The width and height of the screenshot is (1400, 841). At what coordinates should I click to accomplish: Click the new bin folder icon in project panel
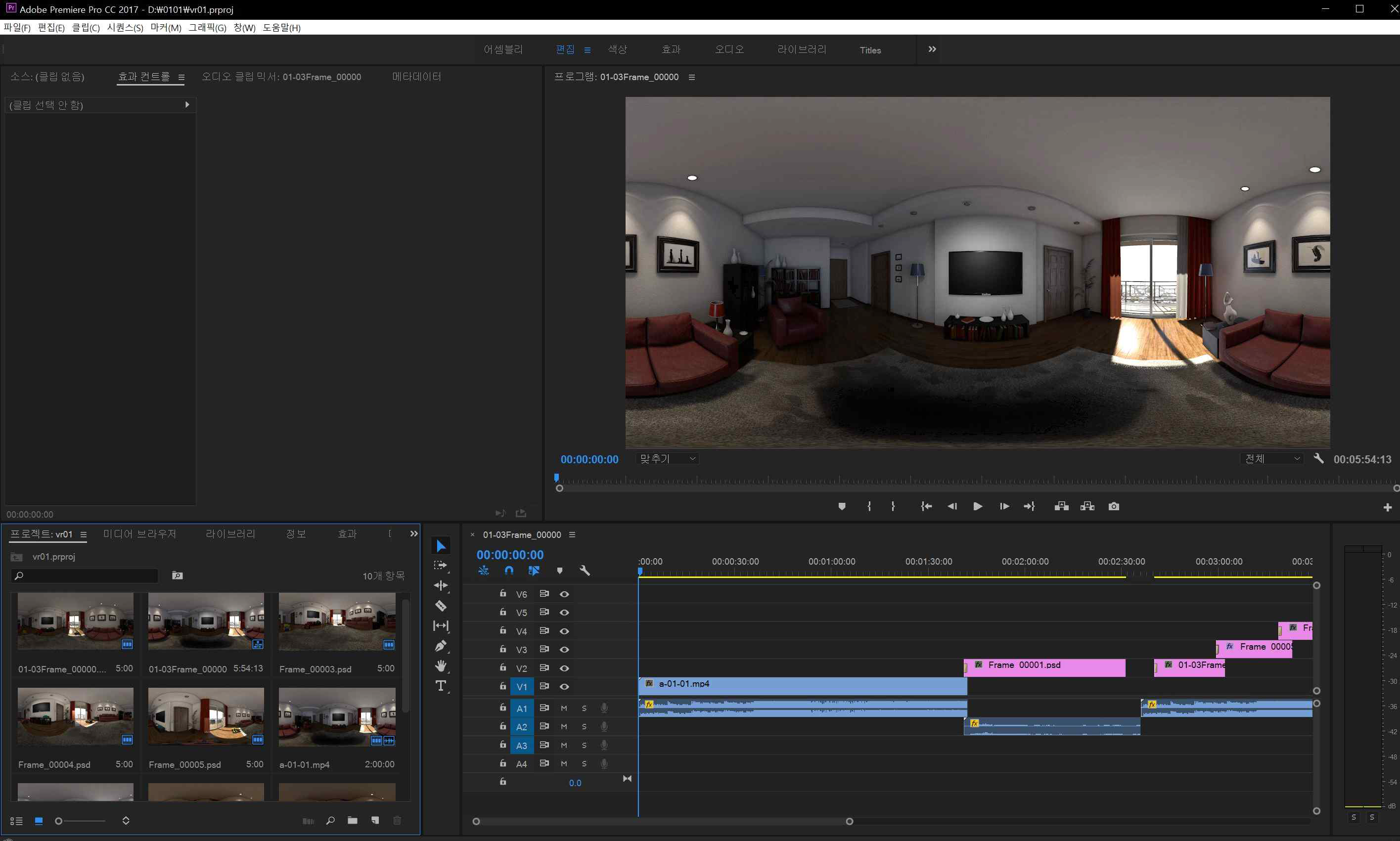click(353, 820)
